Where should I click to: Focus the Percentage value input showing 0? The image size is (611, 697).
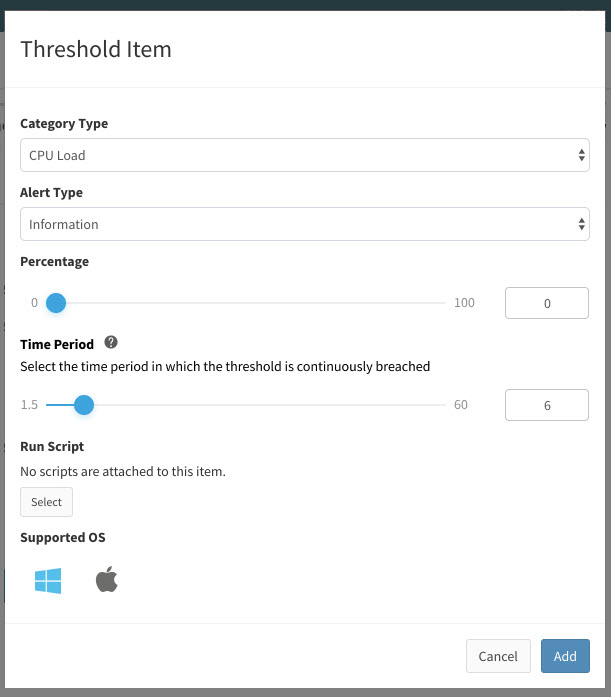click(547, 303)
